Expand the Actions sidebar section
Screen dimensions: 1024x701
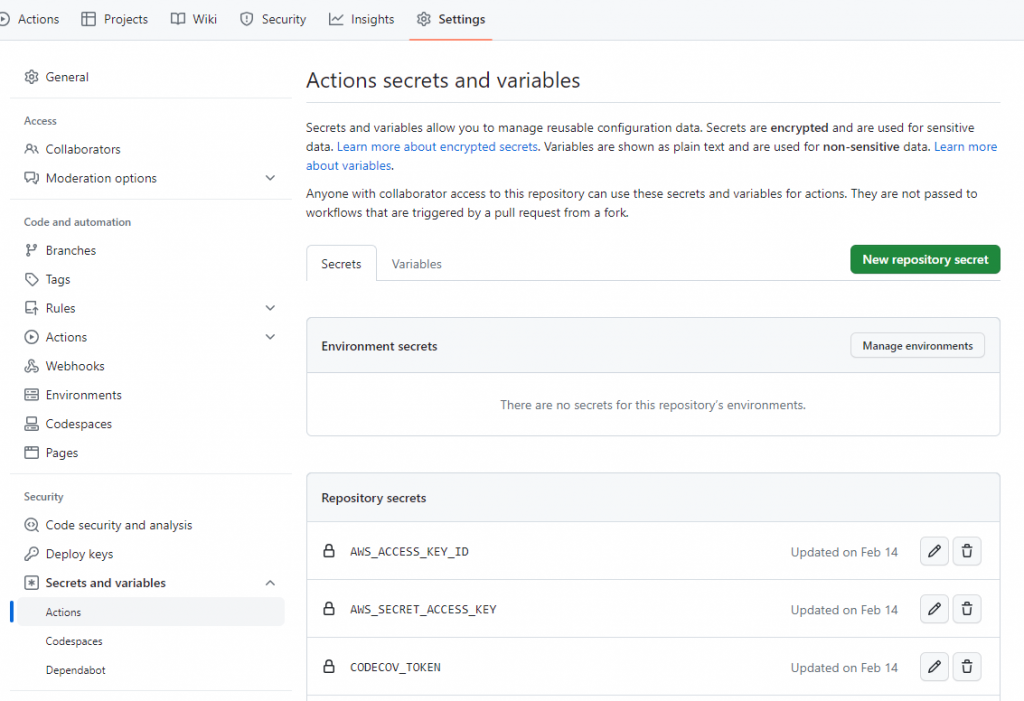coord(270,337)
